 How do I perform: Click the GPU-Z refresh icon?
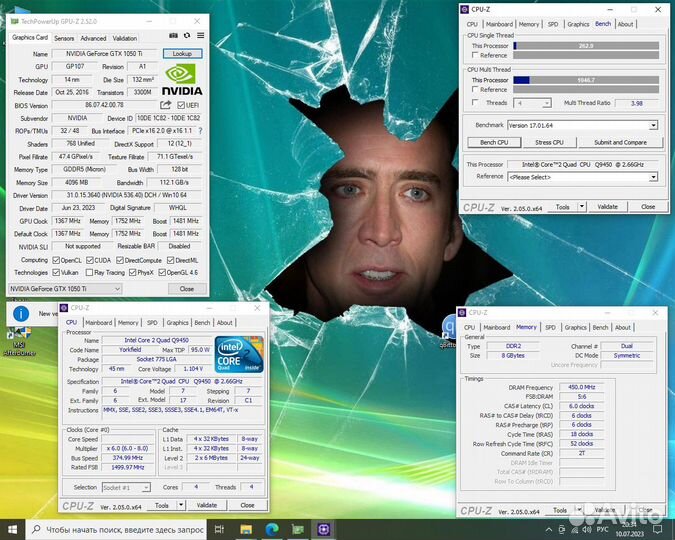[x=187, y=35]
